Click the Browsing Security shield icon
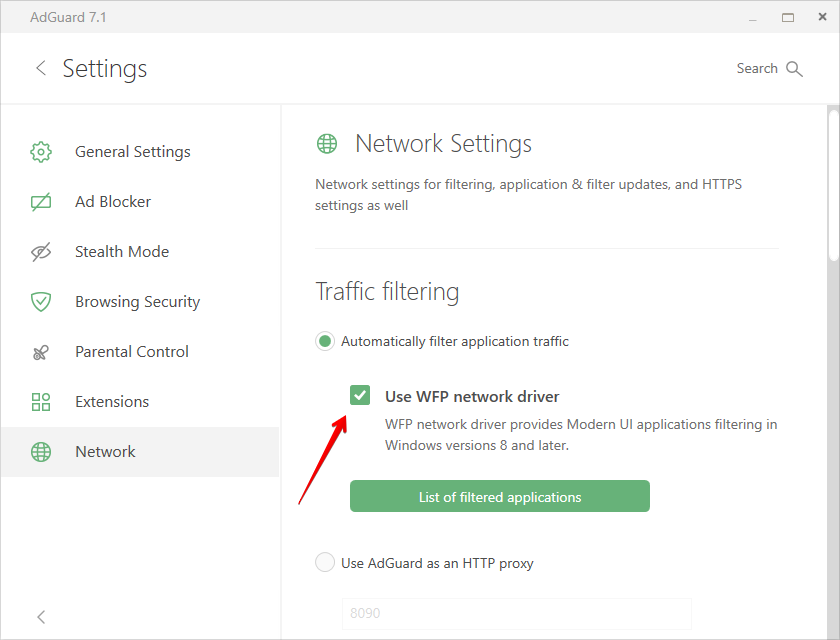The width and height of the screenshot is (840, 640). pyautogui.click(x=41, y=302)
